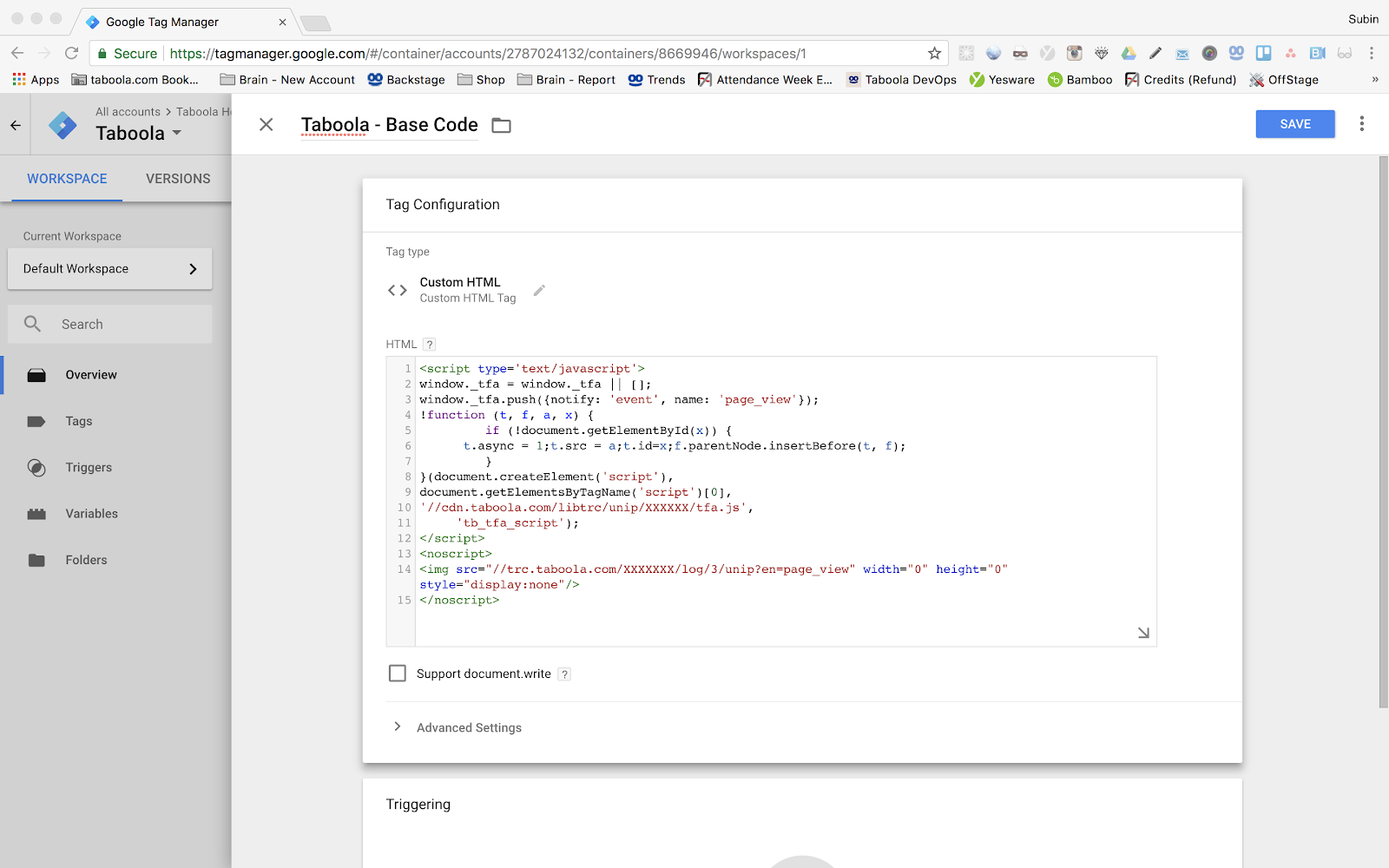Click the tag name Taboola - Base Code field
Viewport: 1389px width, 868px height.
pyautogui.click(x=389, y=125)
